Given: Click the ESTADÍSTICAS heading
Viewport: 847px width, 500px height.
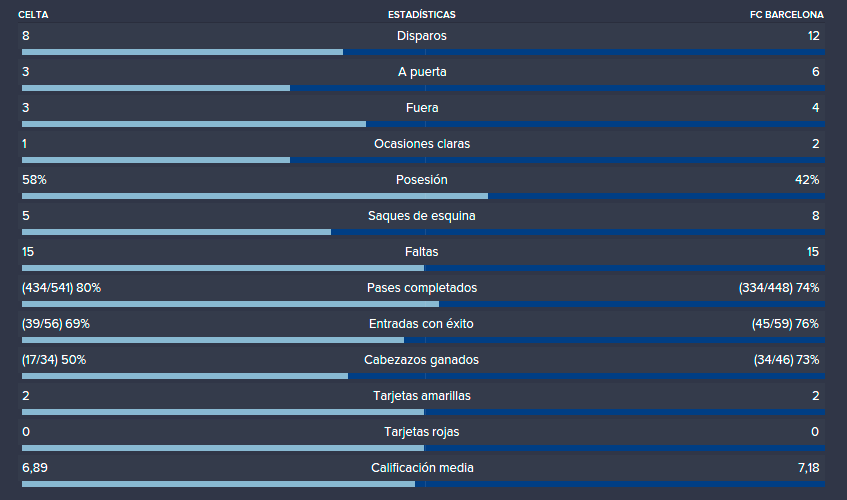Looking at the screenshot, I should click(421, 15).
